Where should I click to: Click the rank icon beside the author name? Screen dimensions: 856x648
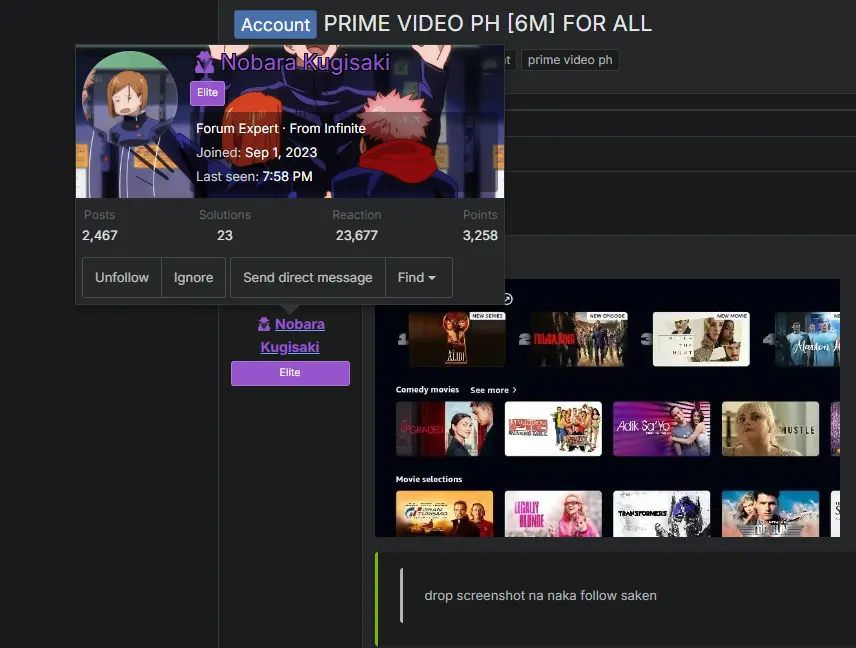click(264, 324)
